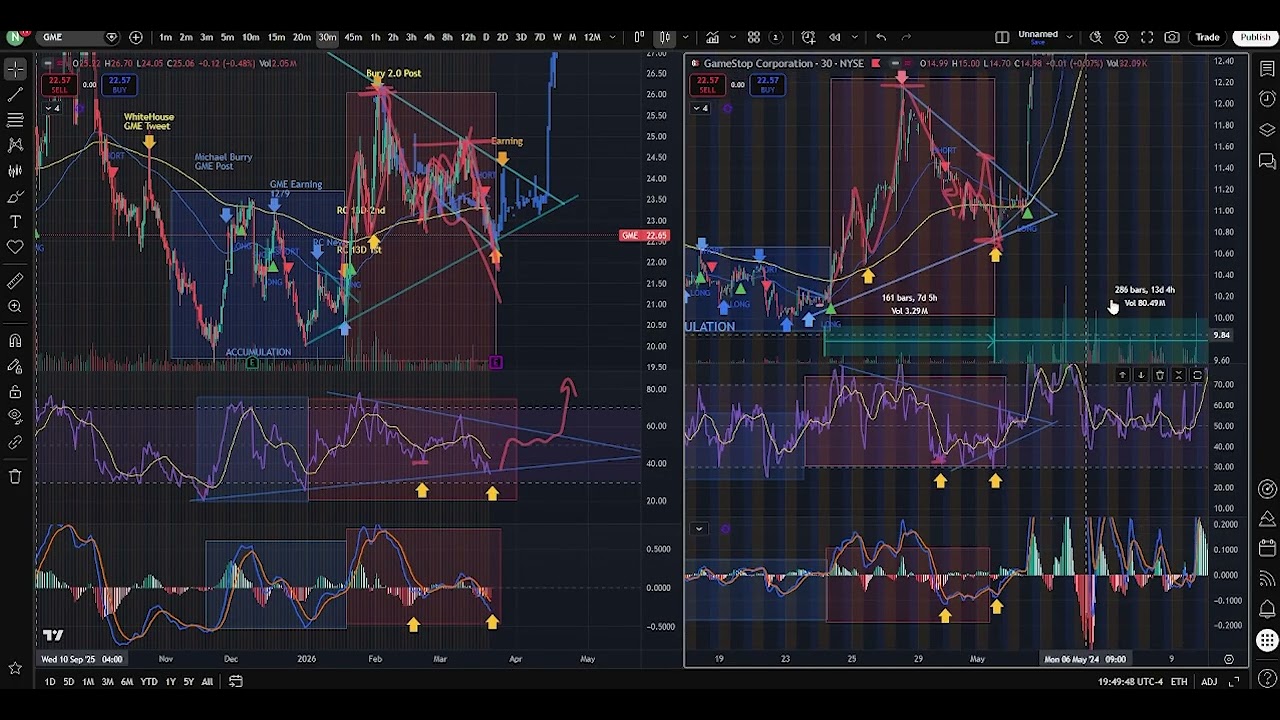Remove drawings with the trash icon

click(x=15, y=477)
